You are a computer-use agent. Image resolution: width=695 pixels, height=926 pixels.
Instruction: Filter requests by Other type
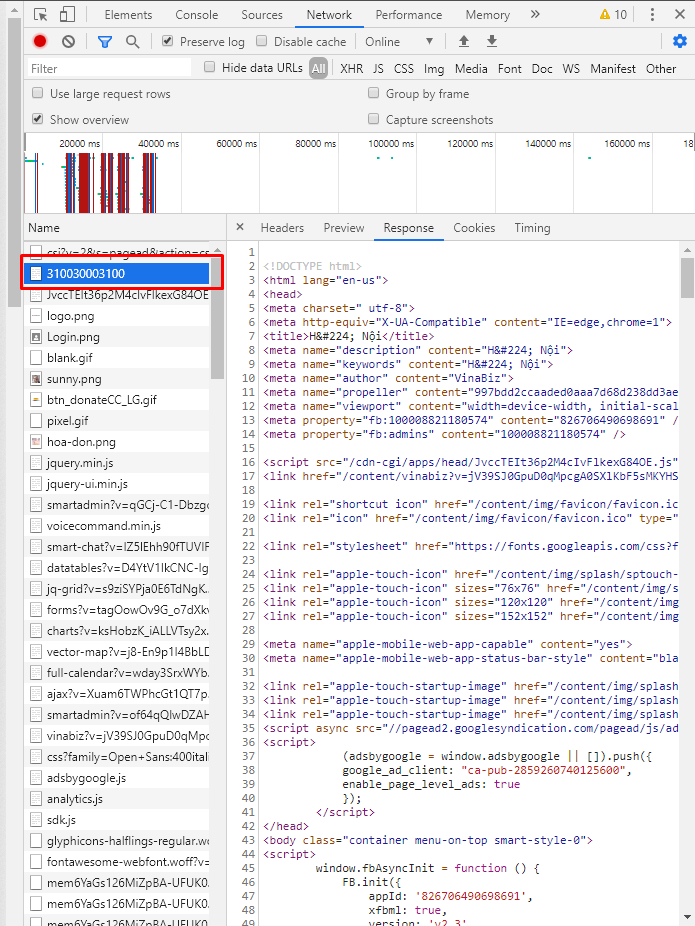660,69
